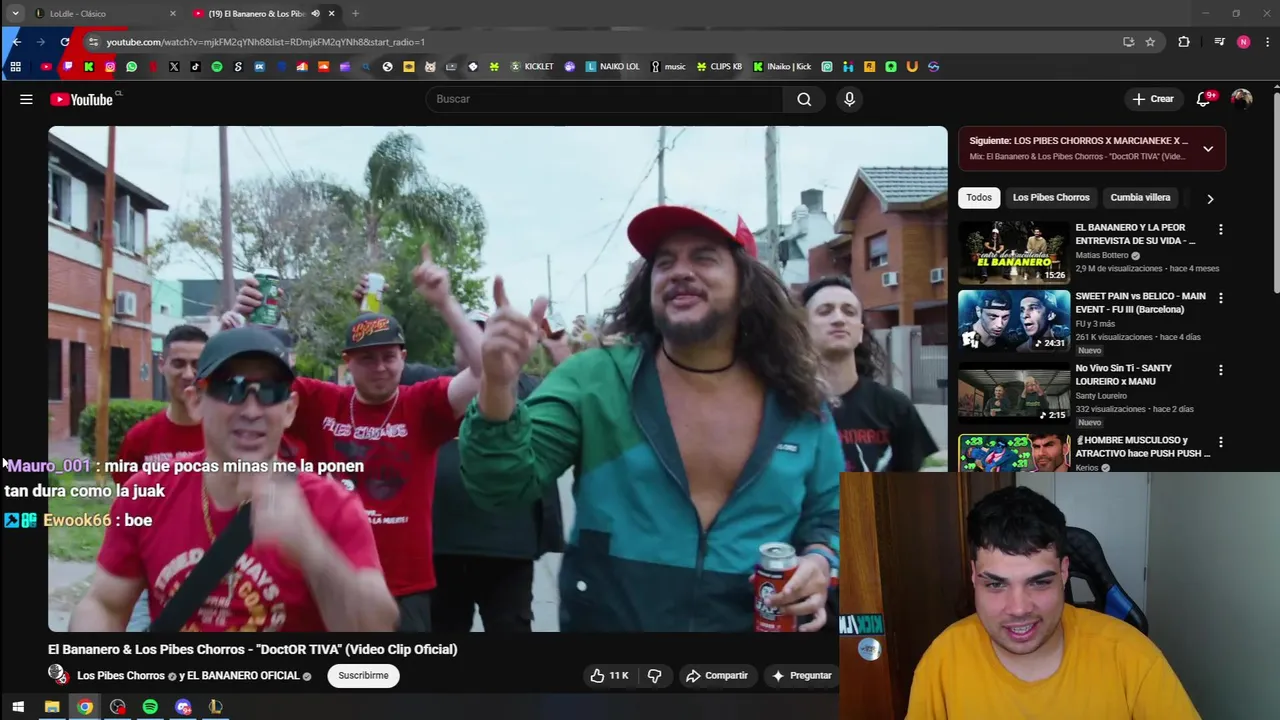Open the TikTok bookmark

195,67
